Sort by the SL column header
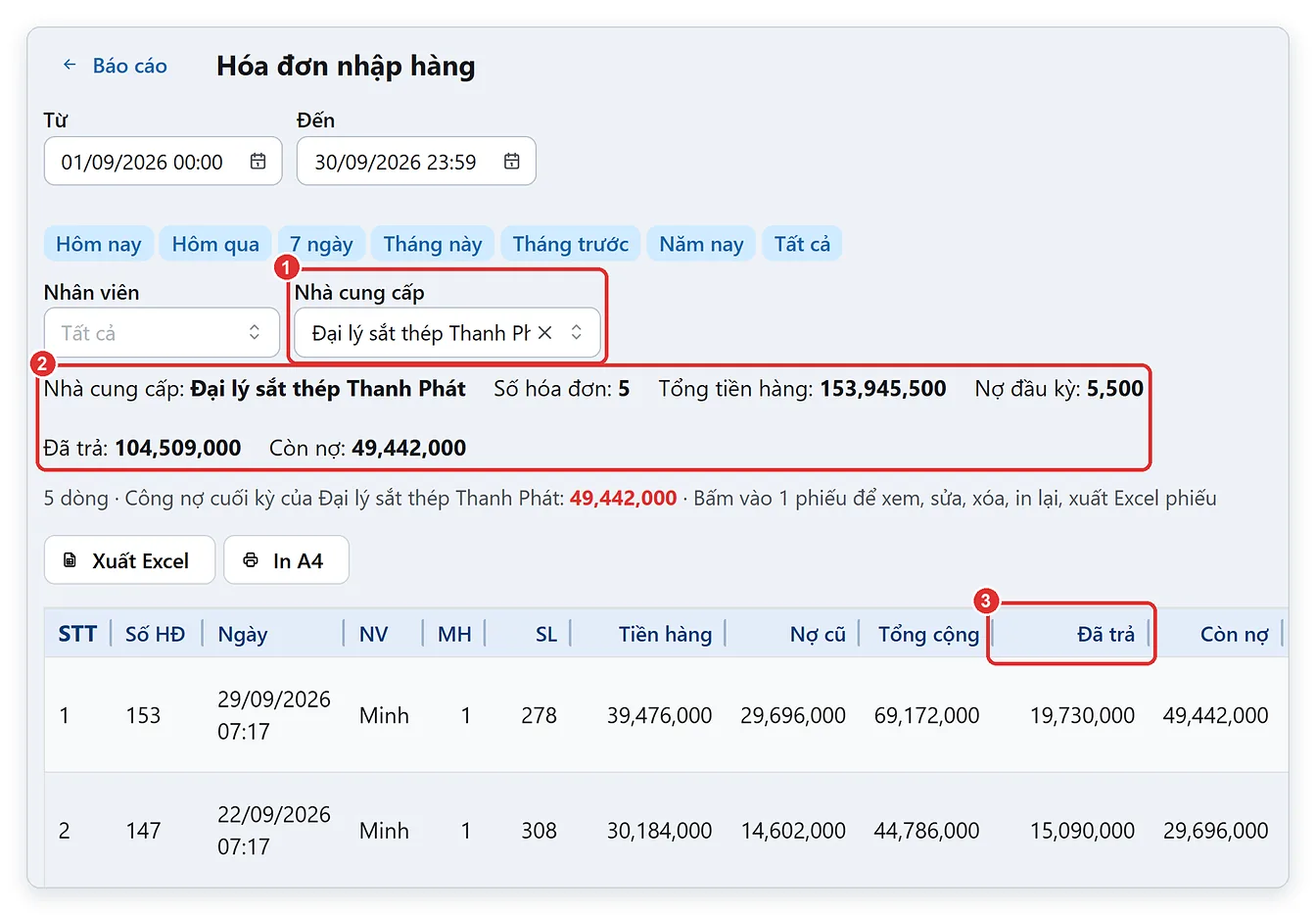This screenshot has height=915, width=1316. 546,634
